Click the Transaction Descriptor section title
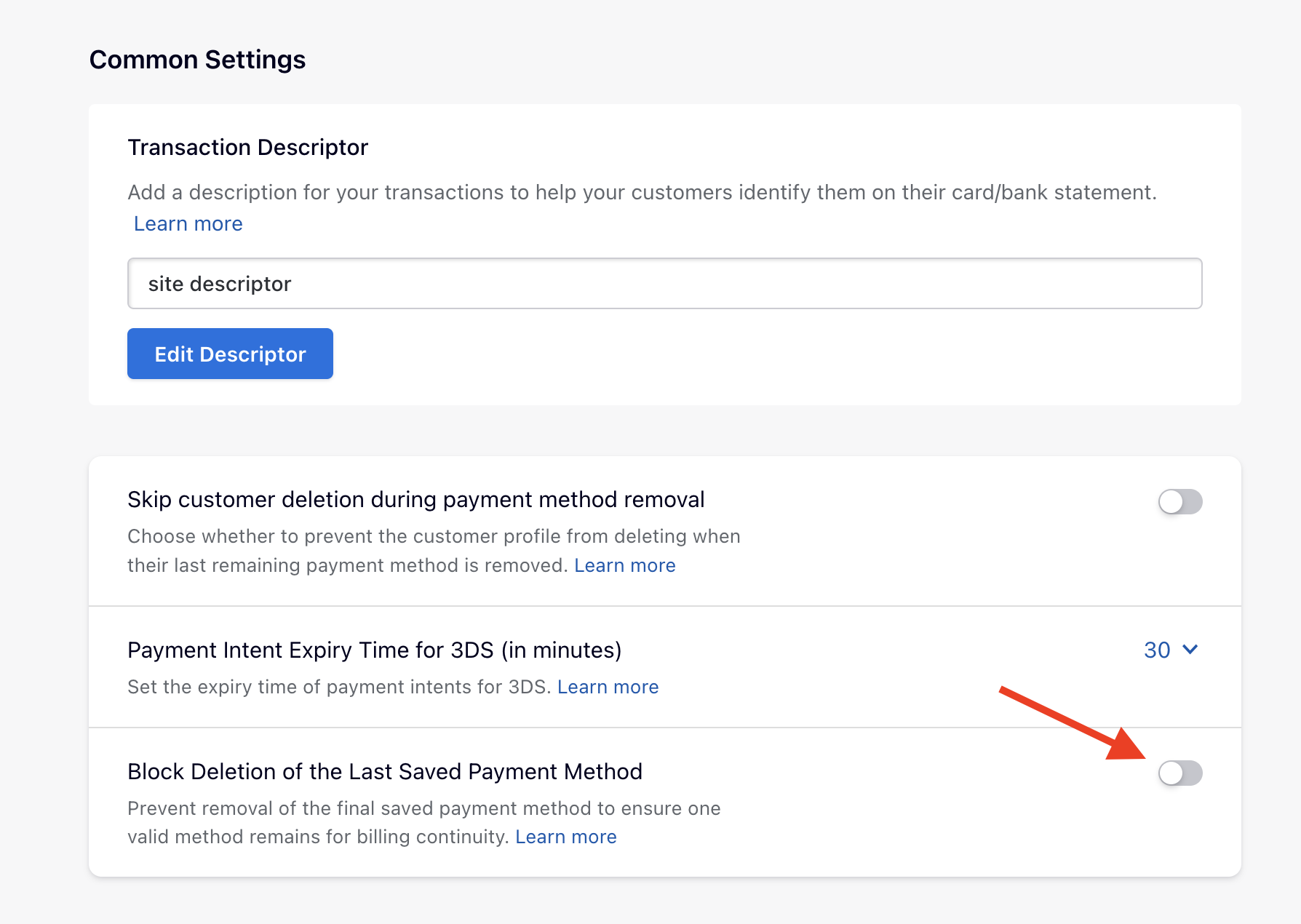1301x924 pixels. pyautogui.click(x=247, y=148)
